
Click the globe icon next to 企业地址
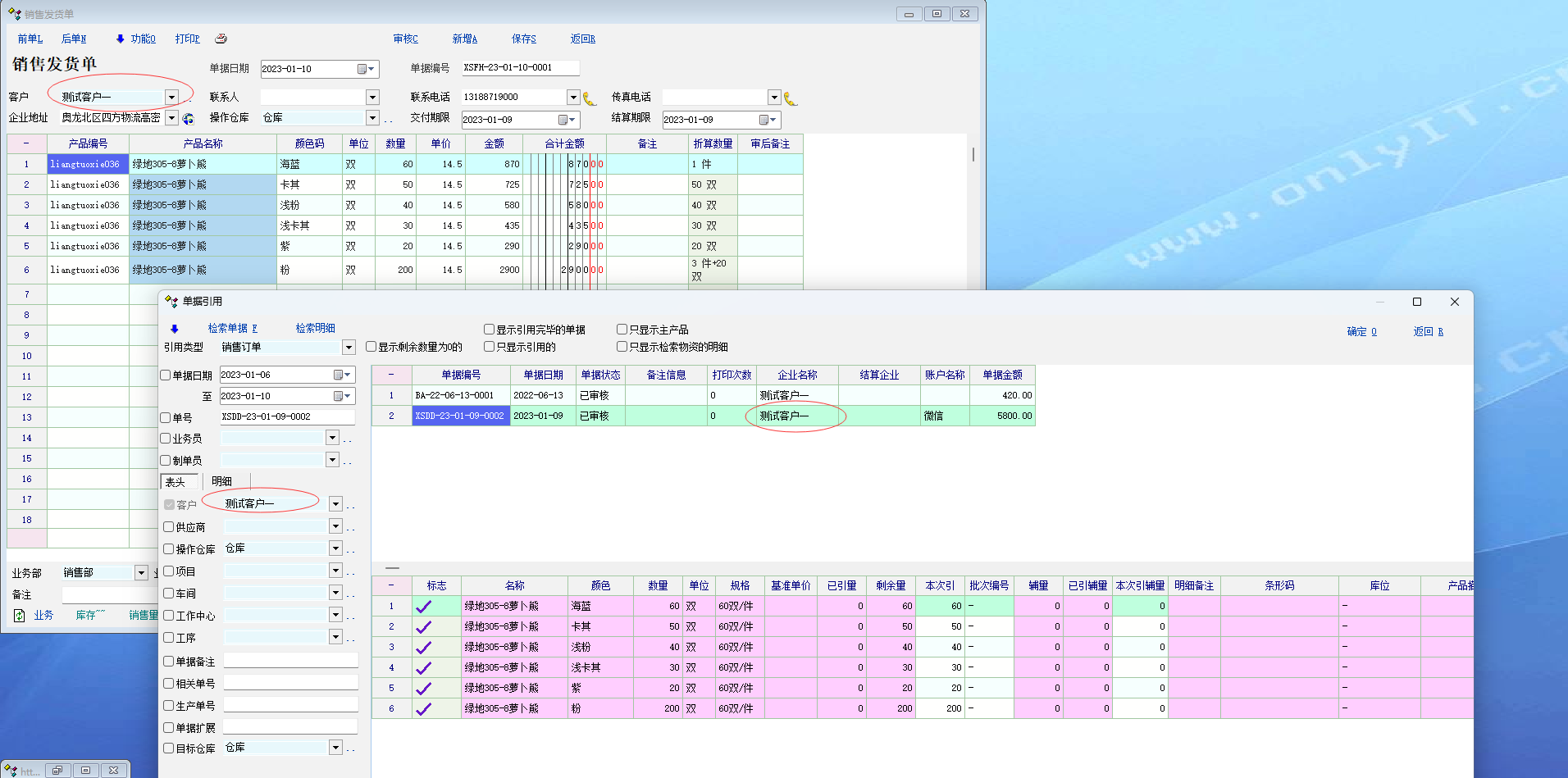point(189,119)
